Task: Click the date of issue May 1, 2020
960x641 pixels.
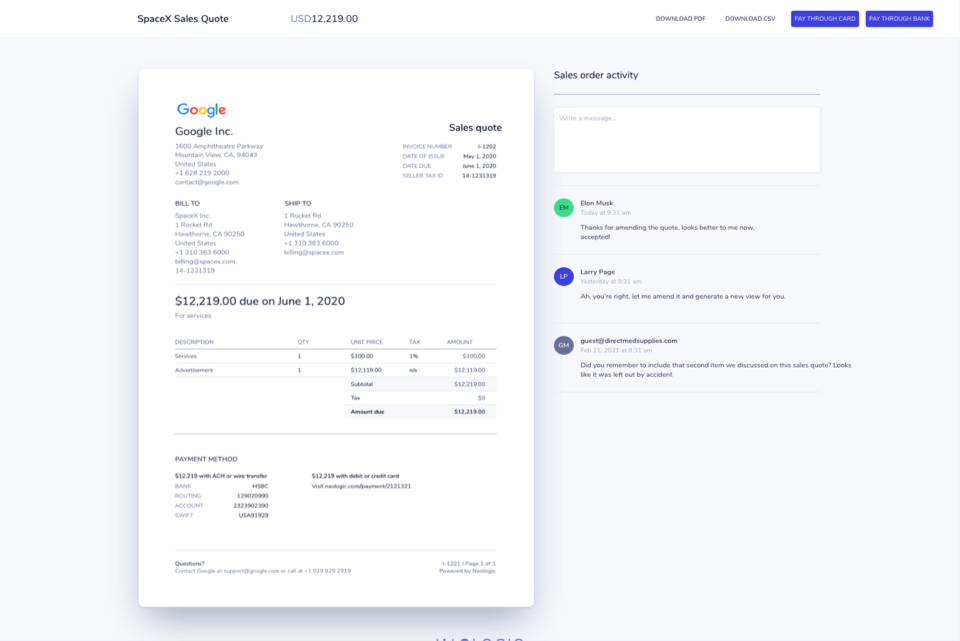Action: click(479, 157)
